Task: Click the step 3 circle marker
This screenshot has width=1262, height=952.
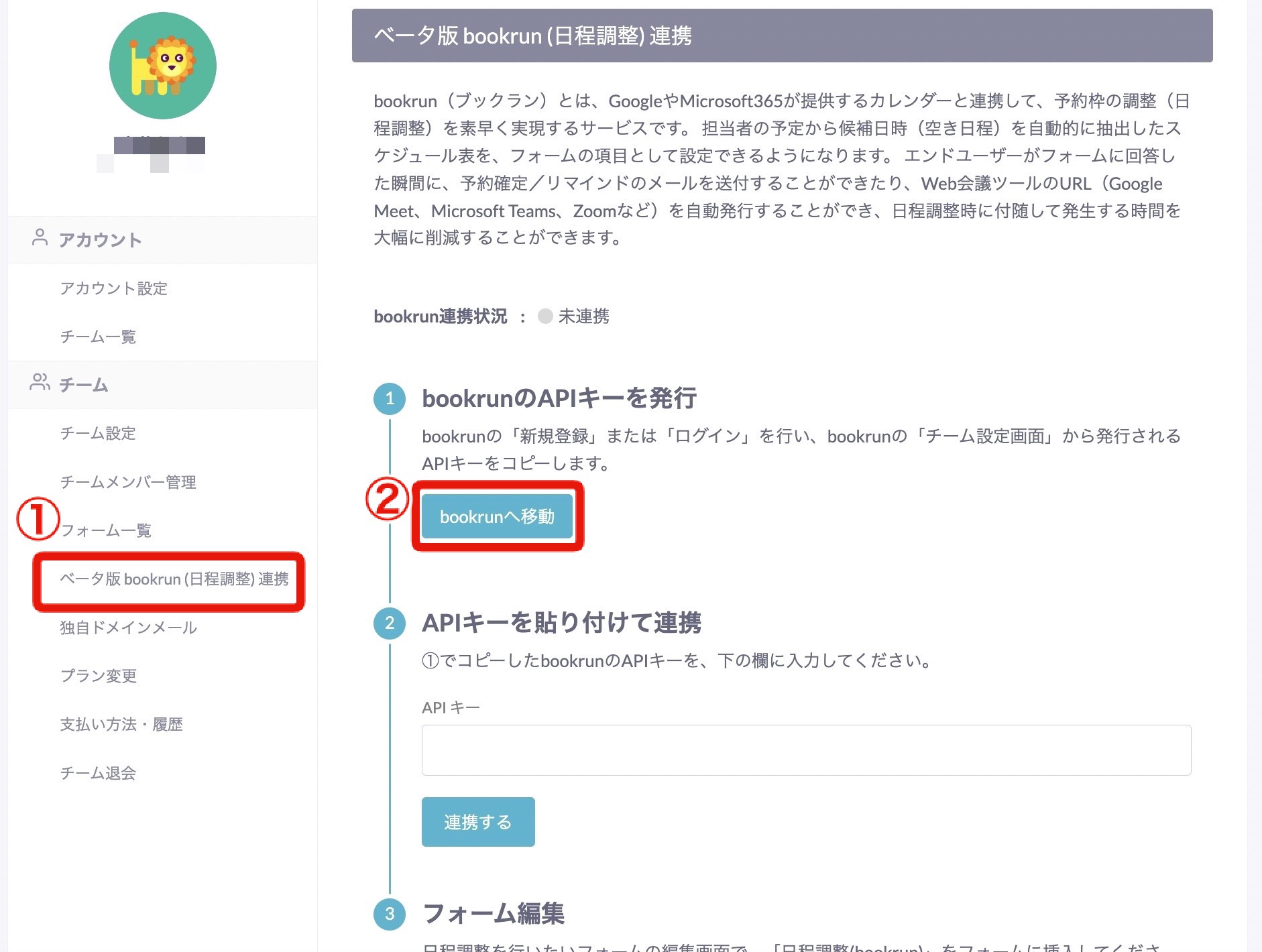Action: coord(390,914)
